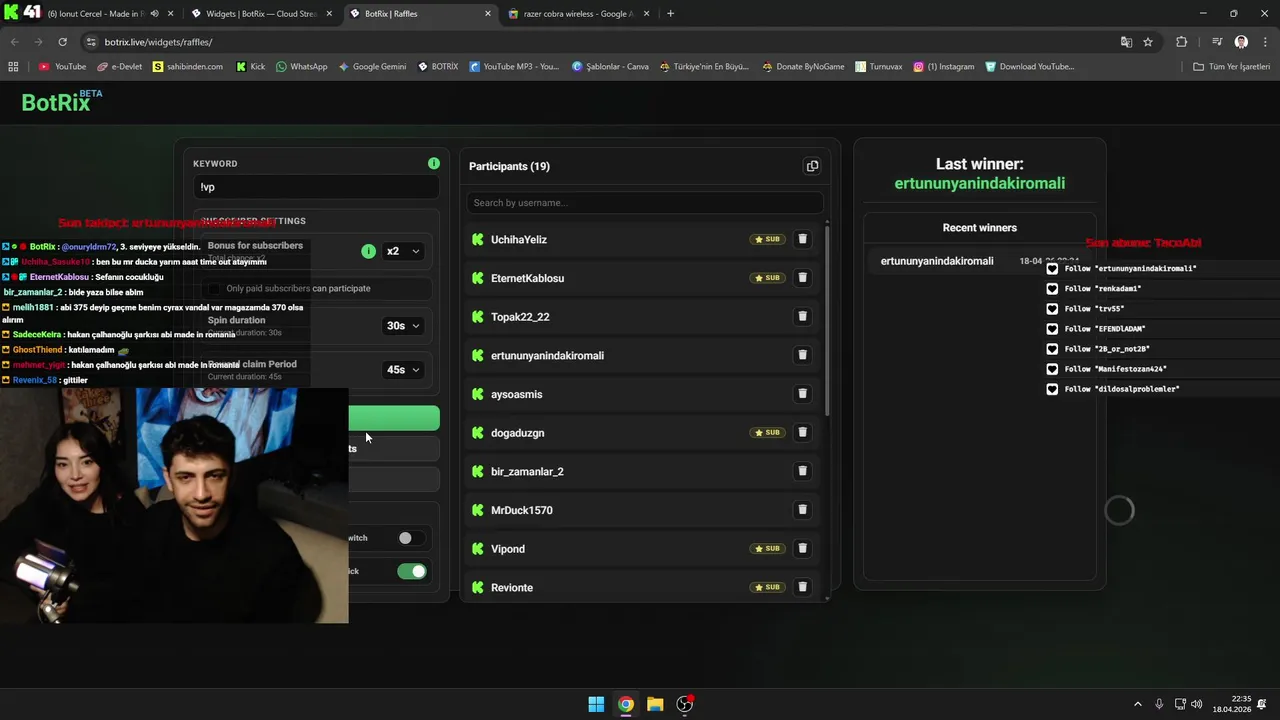
Task: Mute the Ionut Cercel tab audio
Action: coord(154,14)
